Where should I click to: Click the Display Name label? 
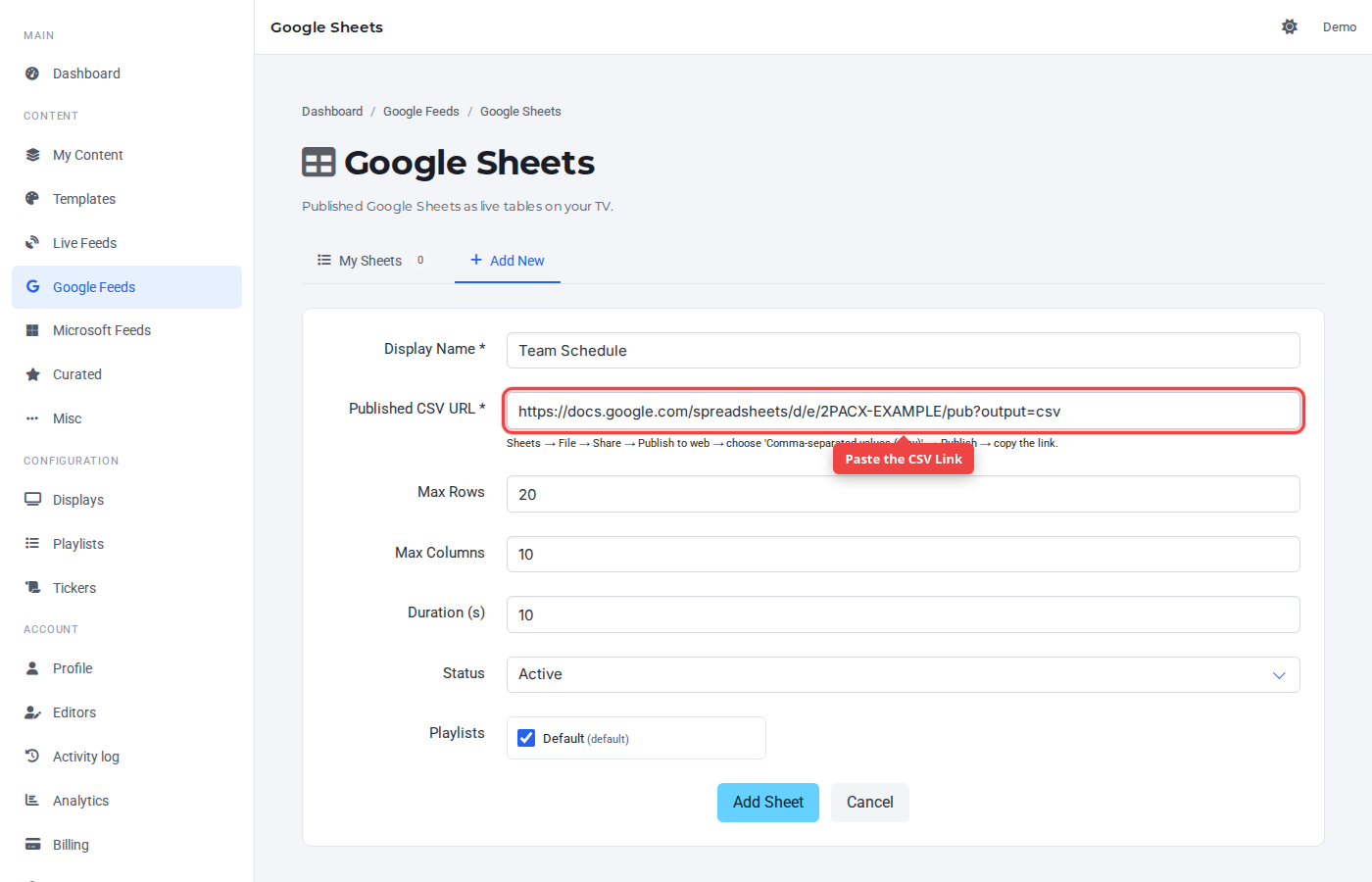434,349
